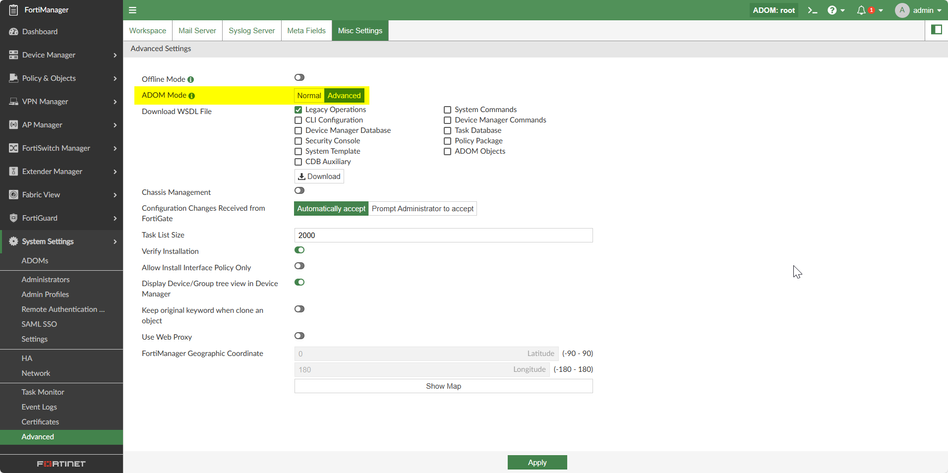Click the Show Map button
The width and height of the screenshot is (948, 473).
click(443, 386)
